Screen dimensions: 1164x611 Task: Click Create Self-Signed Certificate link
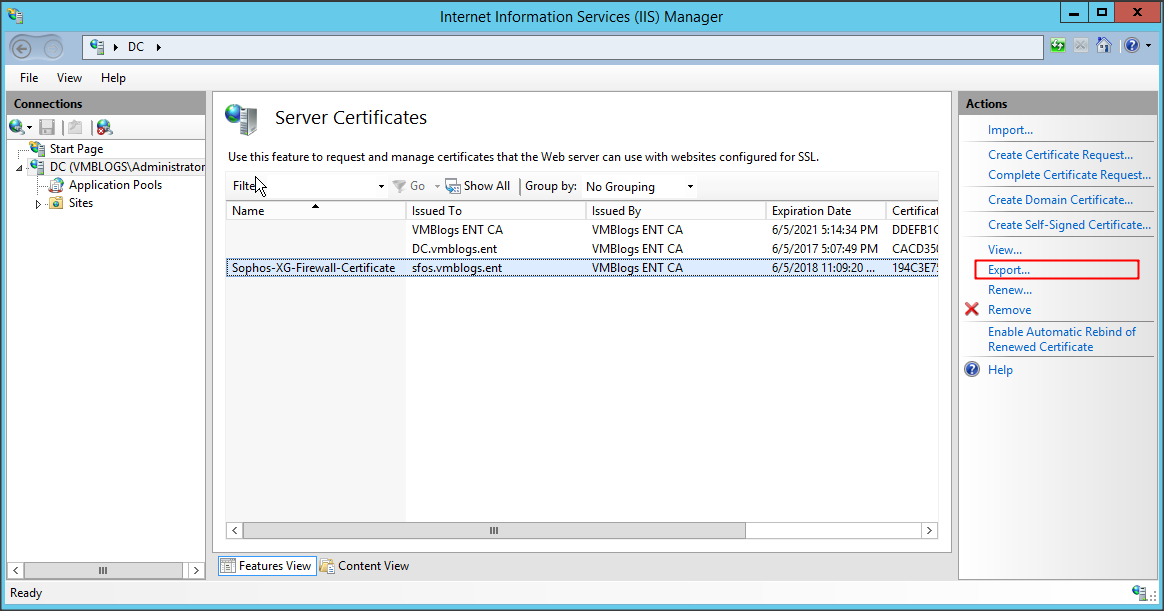click(1069, 225)
